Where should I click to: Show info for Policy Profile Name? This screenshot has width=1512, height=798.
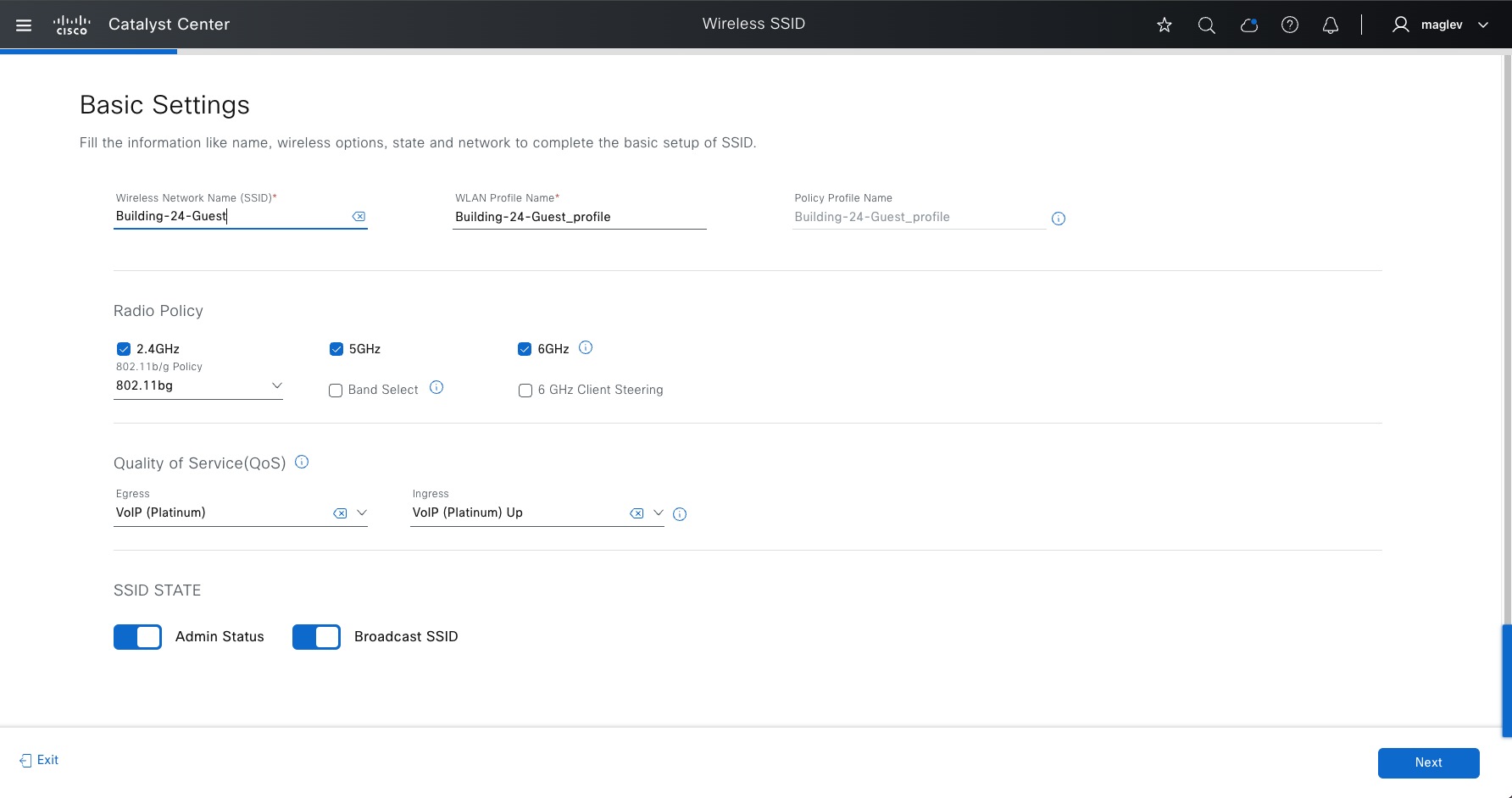click(x=1059, y=219)
